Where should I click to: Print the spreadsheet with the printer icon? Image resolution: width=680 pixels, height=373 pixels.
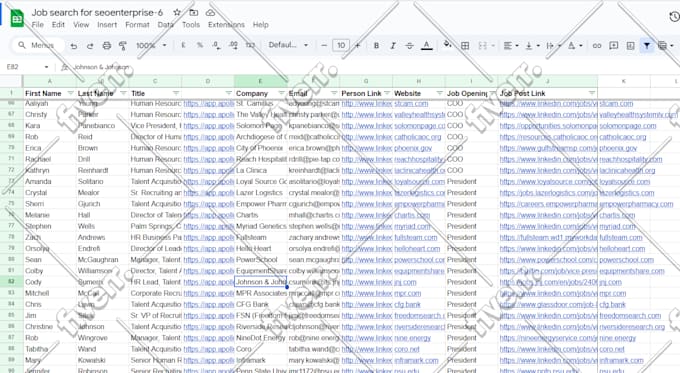pyautogui.click(x=107, y=46)
